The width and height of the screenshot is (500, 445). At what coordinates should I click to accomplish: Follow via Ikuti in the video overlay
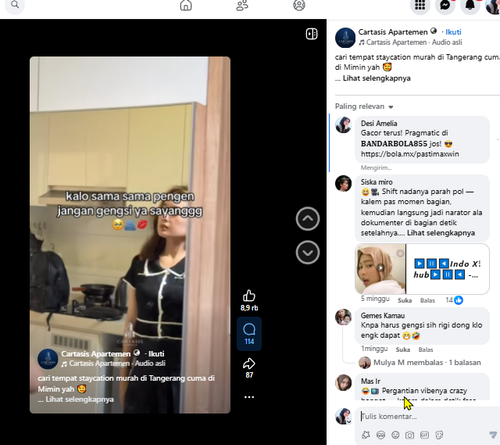click(x=156, y=354)
